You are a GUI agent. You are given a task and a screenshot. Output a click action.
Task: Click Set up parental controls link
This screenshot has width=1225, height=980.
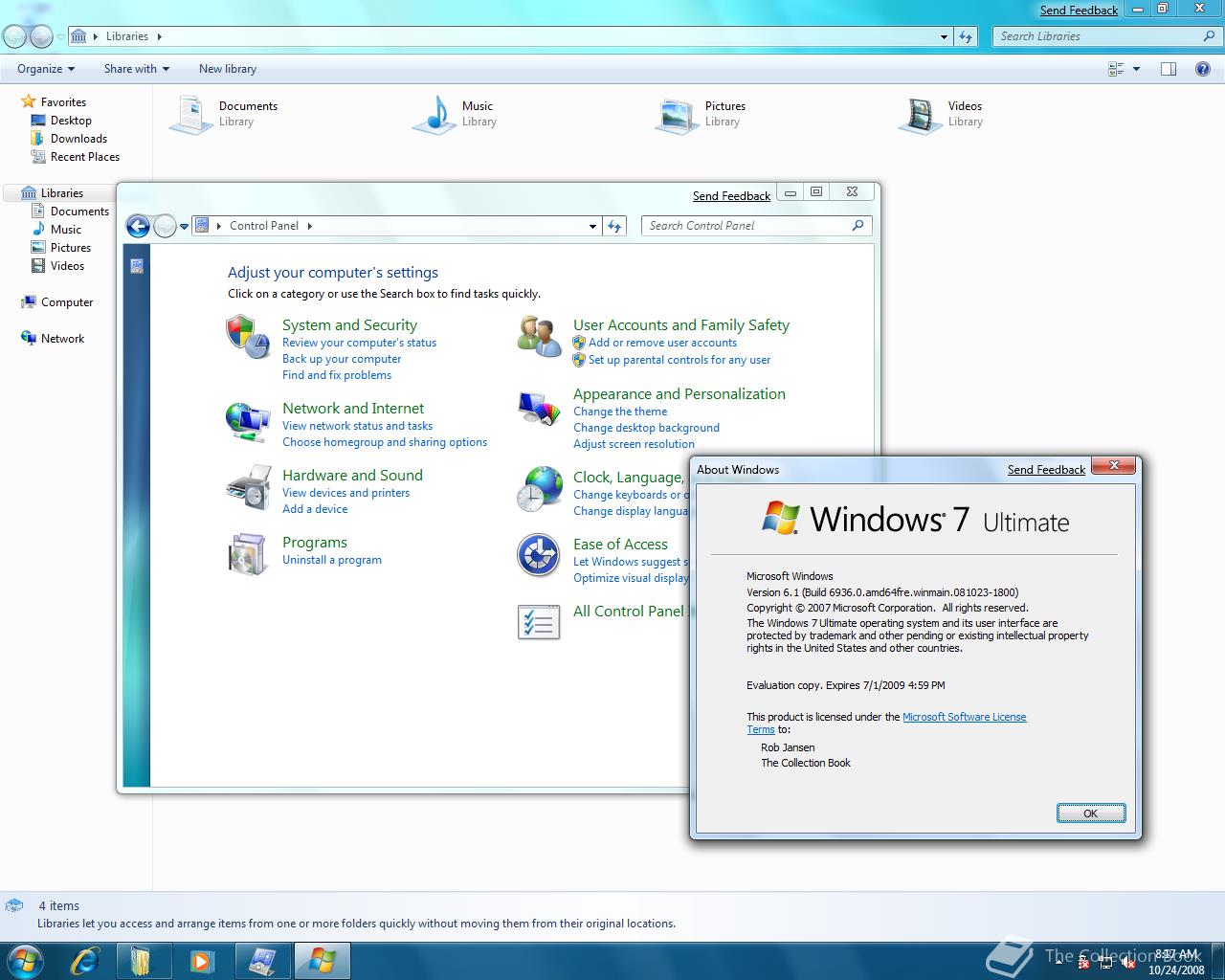point(679,360)
